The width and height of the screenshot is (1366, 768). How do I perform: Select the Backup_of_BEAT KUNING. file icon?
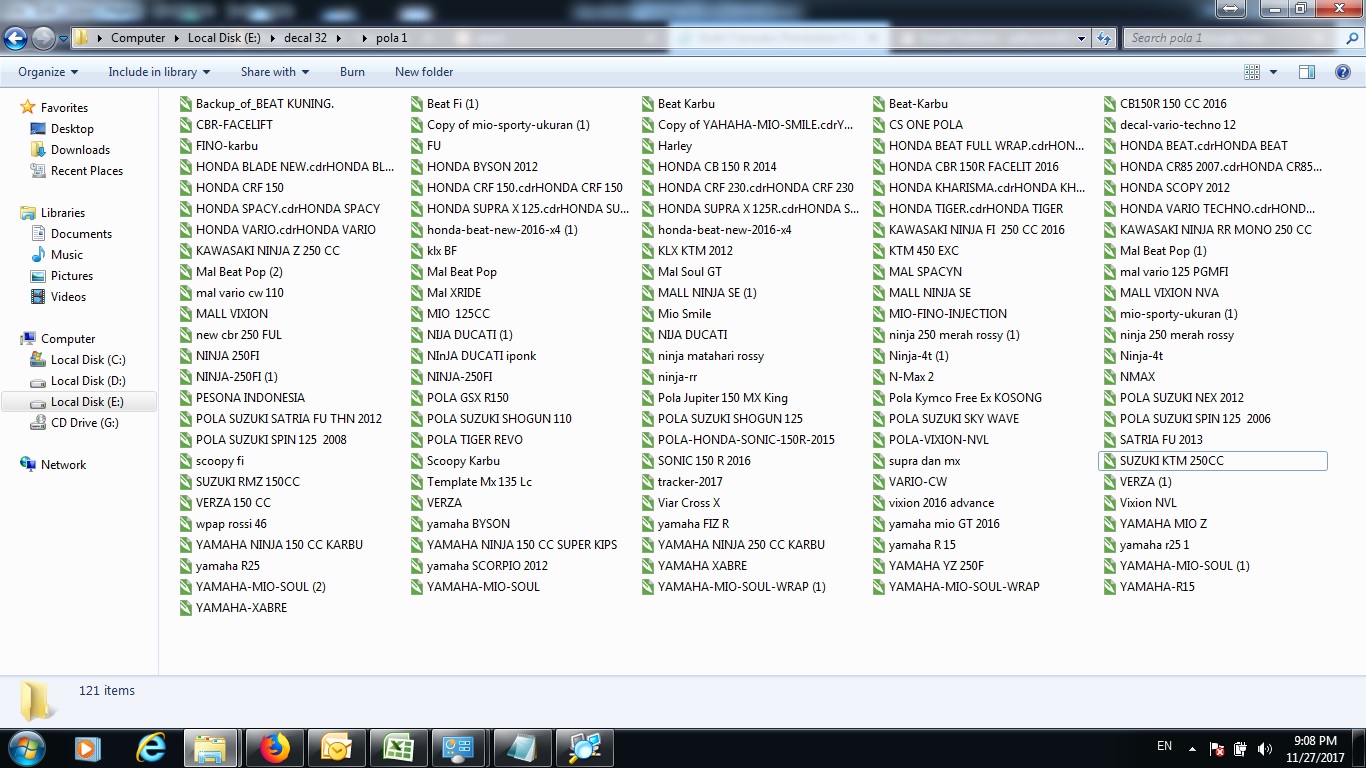point(185,104)
